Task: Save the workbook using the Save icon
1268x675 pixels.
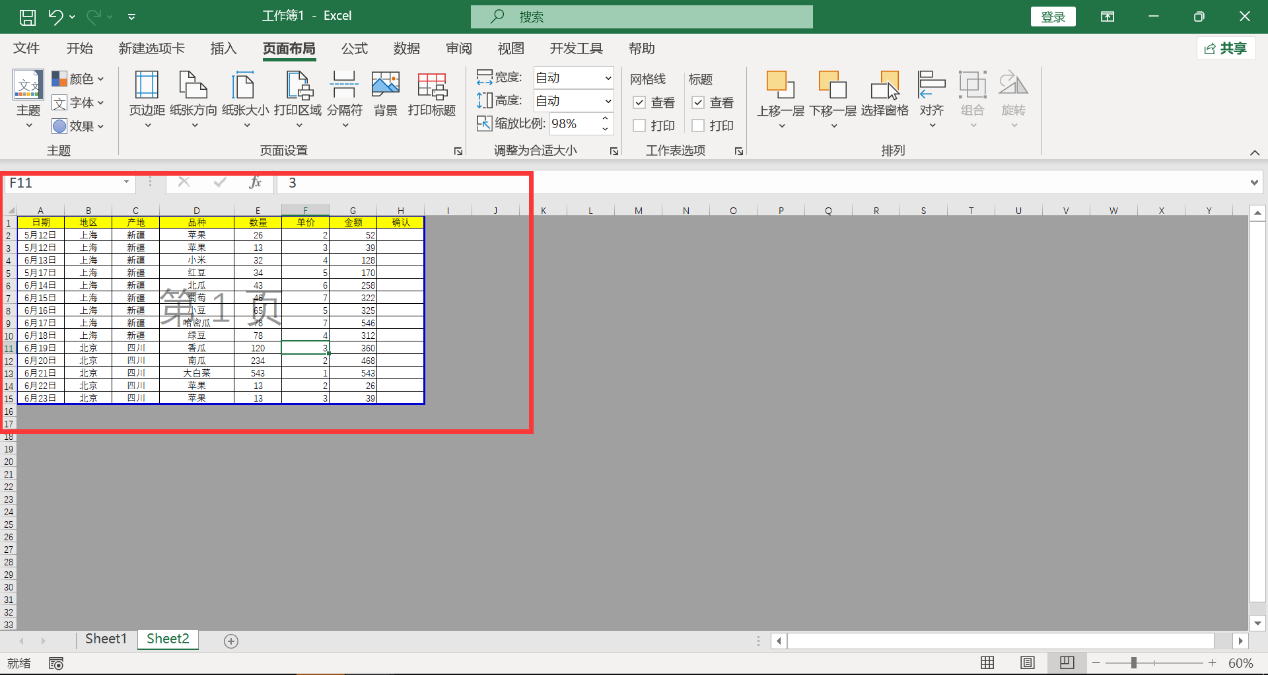Action: 28,17
